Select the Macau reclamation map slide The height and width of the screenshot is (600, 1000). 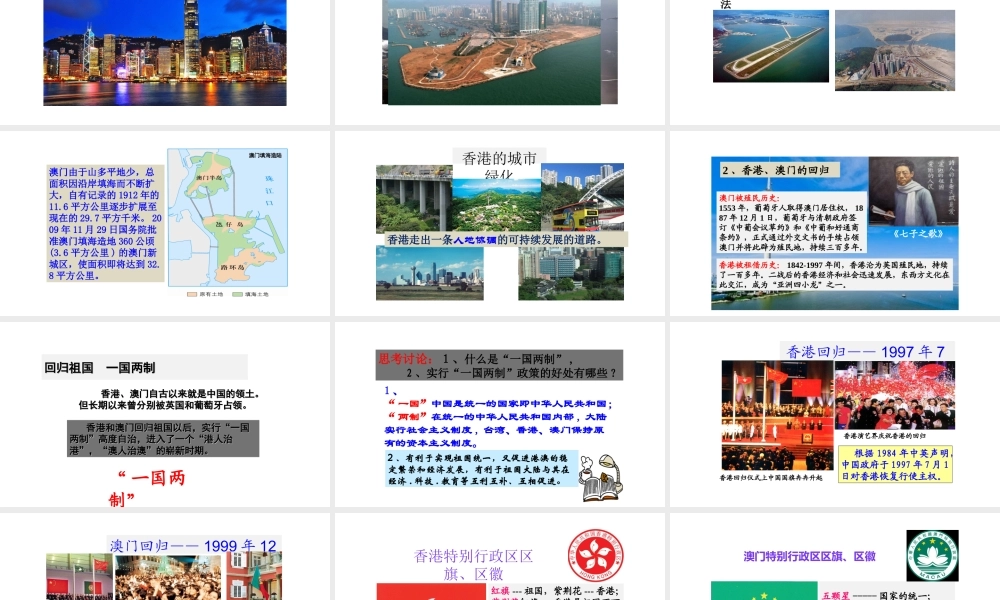coord(165,223)
